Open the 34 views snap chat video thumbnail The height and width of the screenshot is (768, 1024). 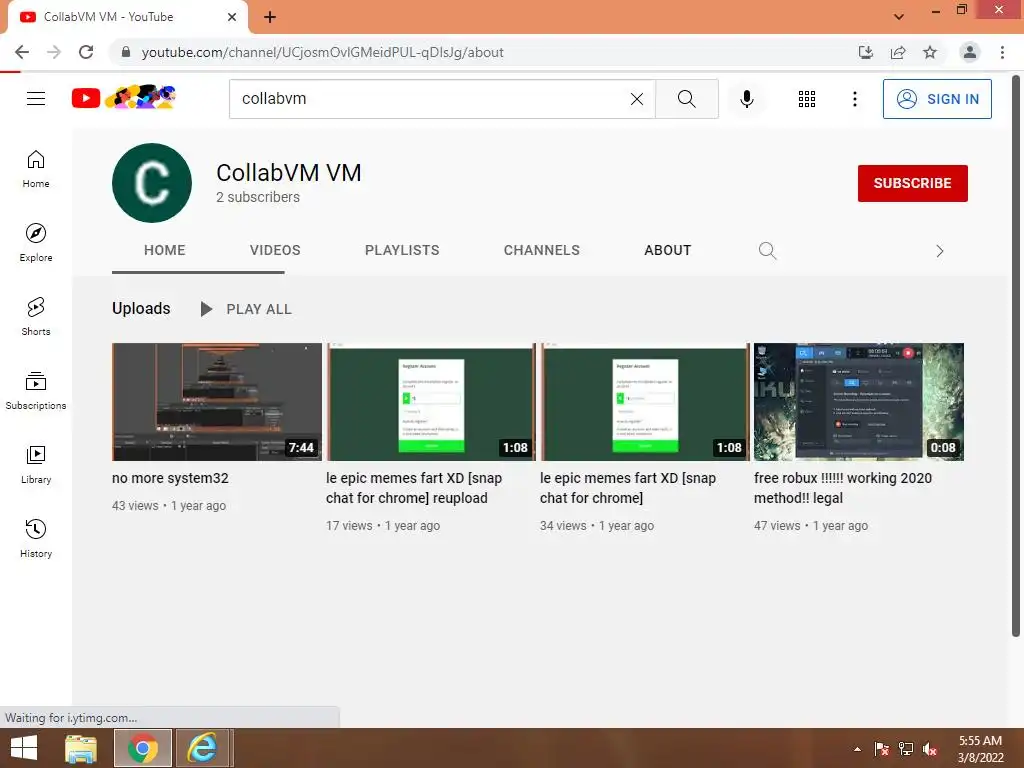[x=645, y=402]
